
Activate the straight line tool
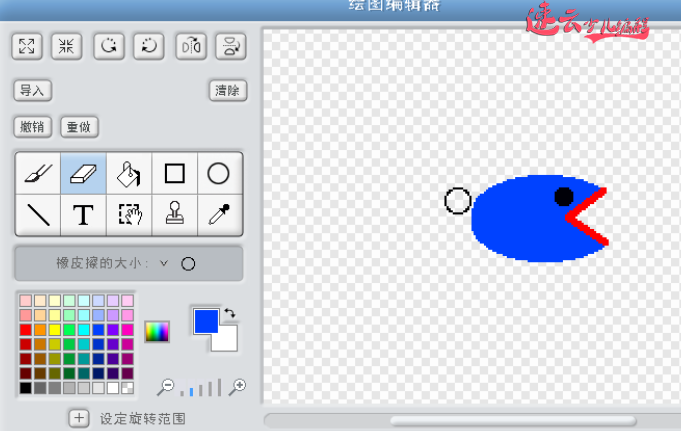pyautogui.click(x=38, y=214)
